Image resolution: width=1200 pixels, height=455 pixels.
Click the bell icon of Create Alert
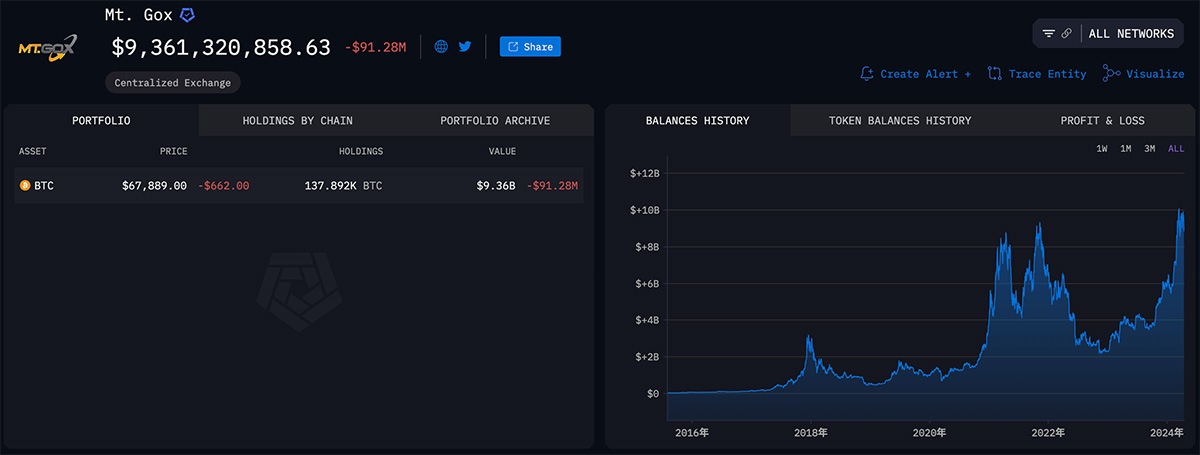point(867,74)
